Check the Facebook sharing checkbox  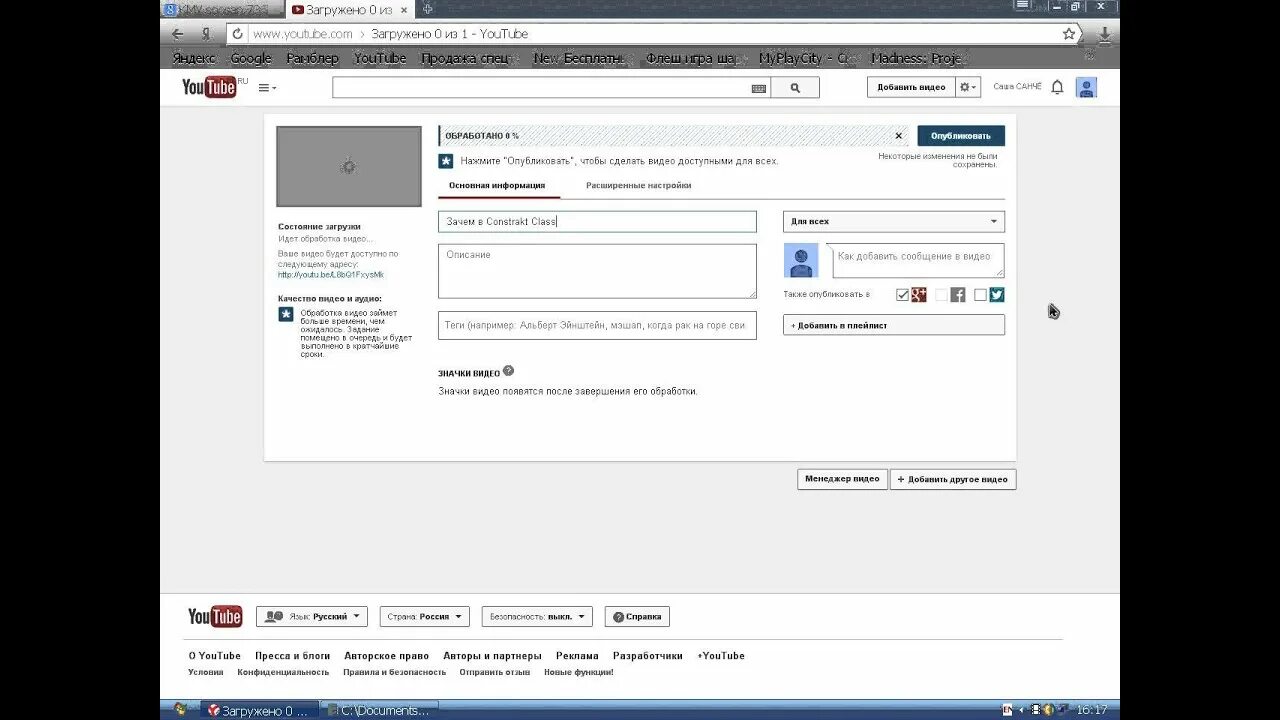coord(941,295)
